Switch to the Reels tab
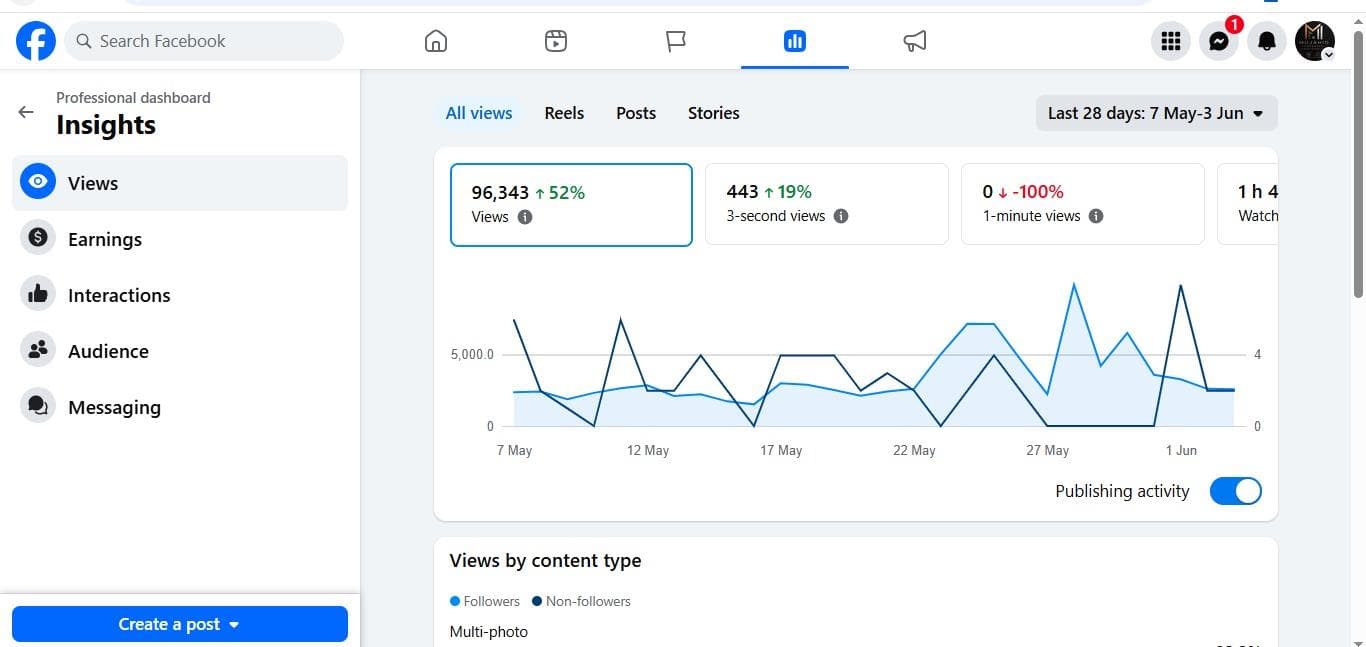 tap(564, 113)
